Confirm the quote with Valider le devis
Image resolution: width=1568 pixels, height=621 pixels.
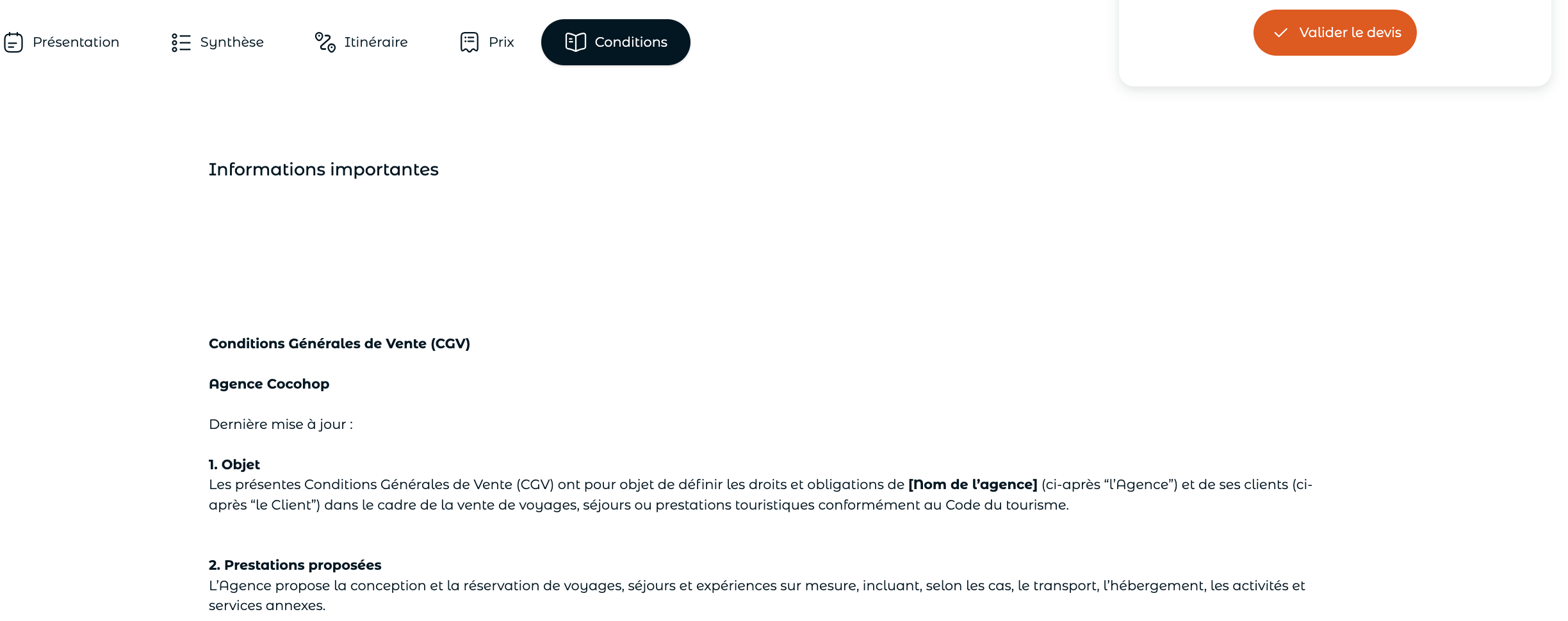click(1335, 33)
